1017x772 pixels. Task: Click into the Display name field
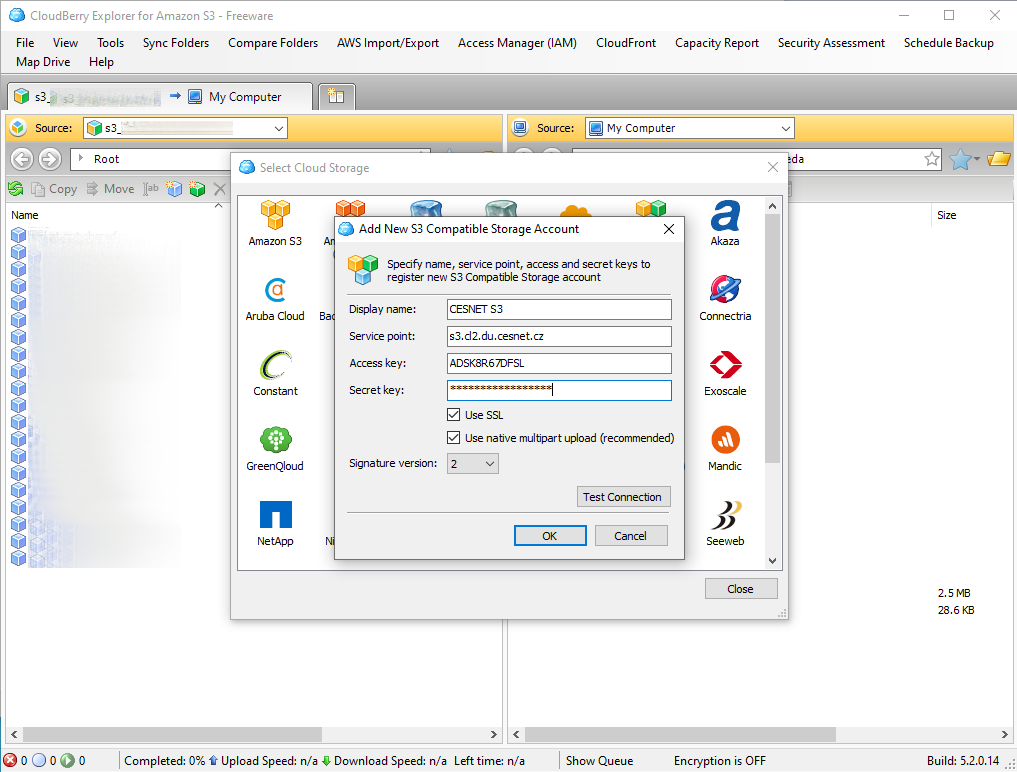point(558,309)
